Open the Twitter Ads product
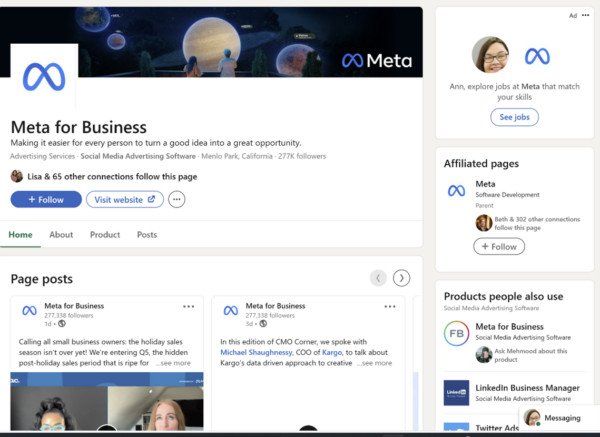This screenshot has height=437, width=600. click(x=497, y=428)
